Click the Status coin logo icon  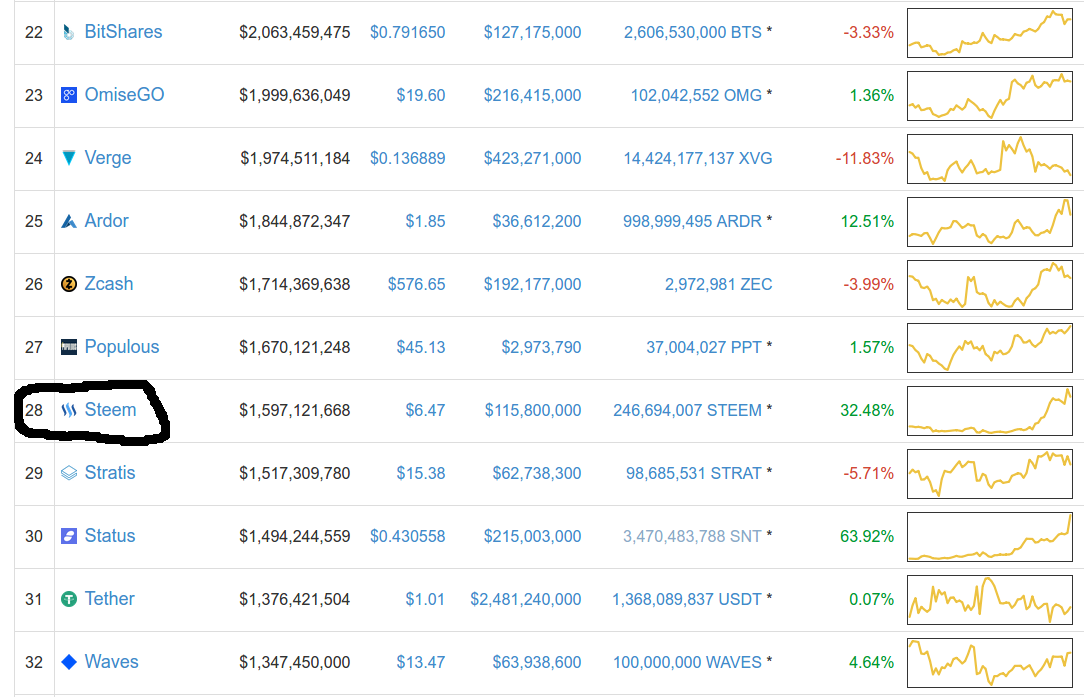pyautogui.click(x=69, y=536)
